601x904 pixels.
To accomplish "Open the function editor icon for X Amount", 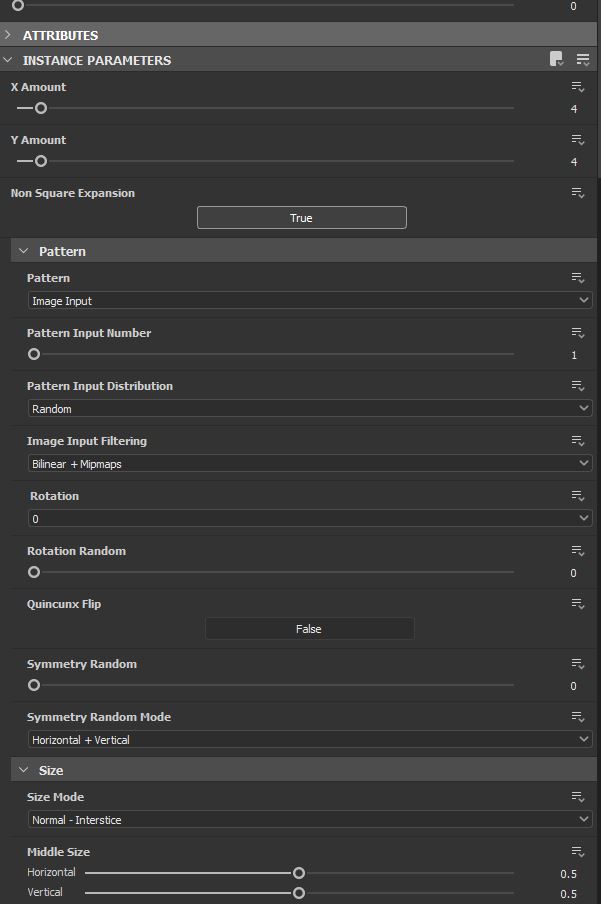I will tap(577, 86).
